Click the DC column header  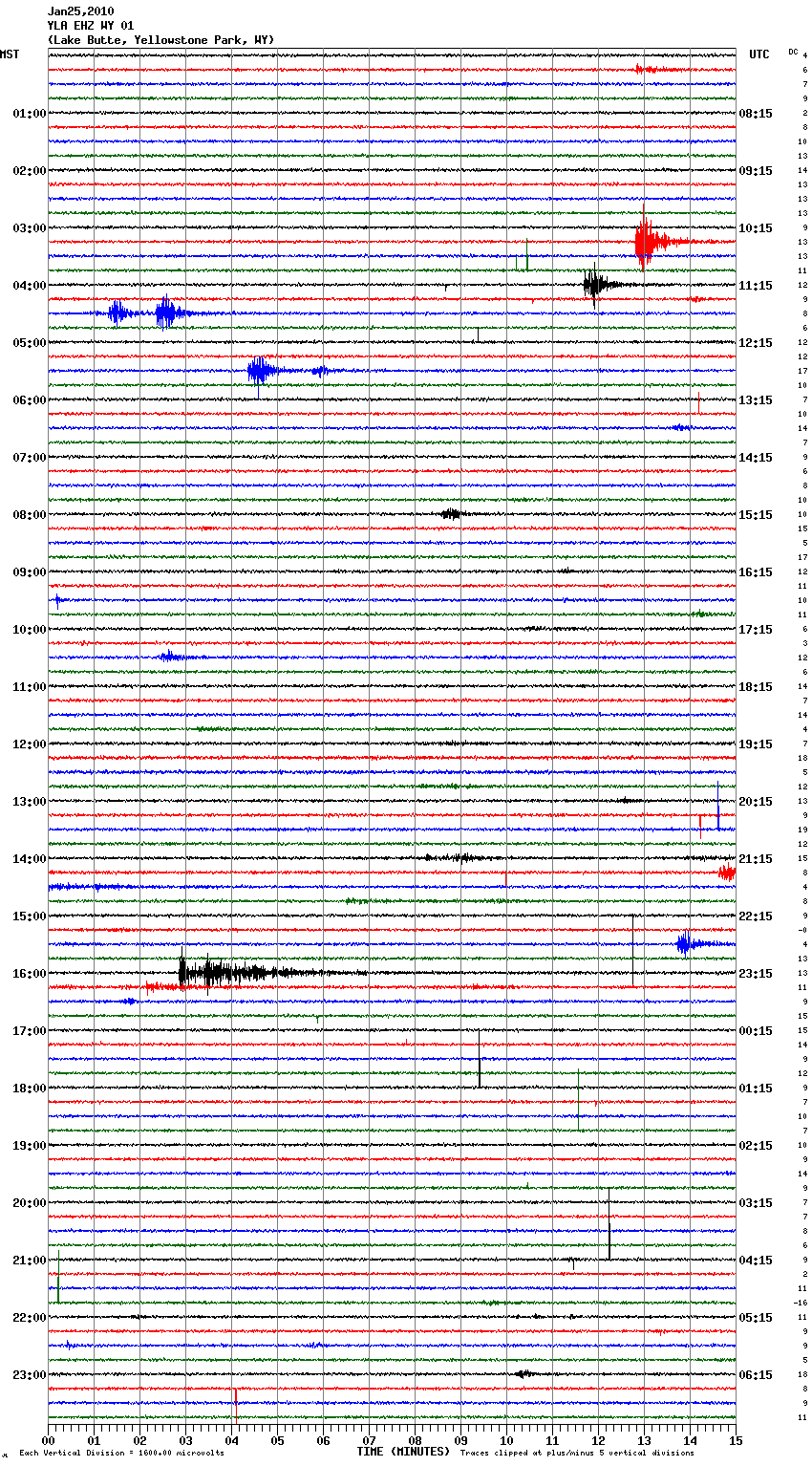coord(793,52)
